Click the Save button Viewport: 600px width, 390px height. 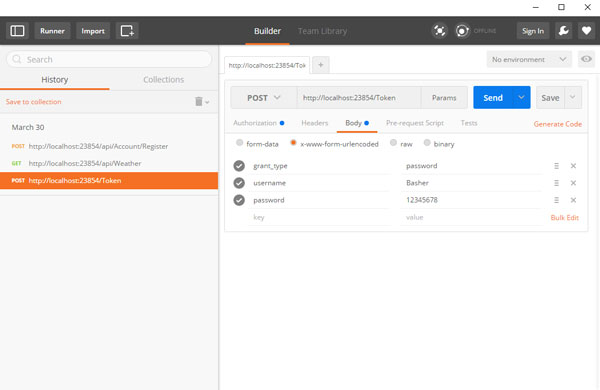click(x=550, y=98)
